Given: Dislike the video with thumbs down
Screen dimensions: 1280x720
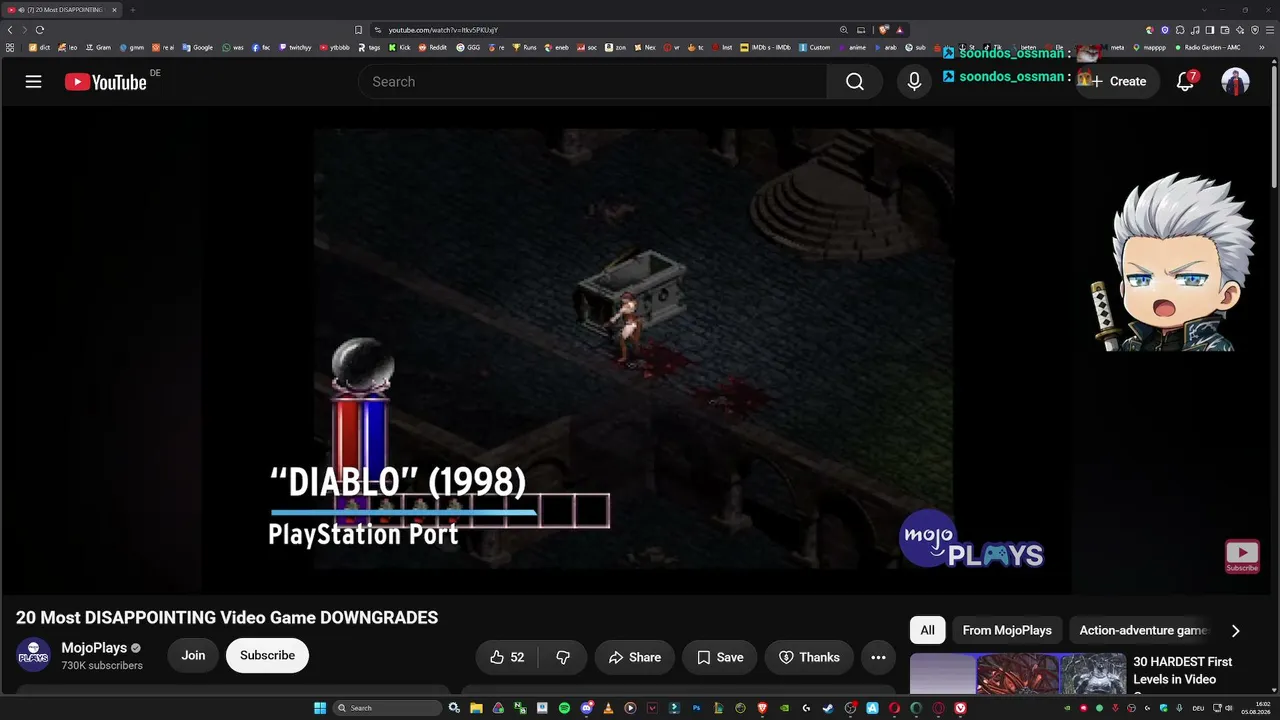Looking at the screenshot, I should pos(563,657).
